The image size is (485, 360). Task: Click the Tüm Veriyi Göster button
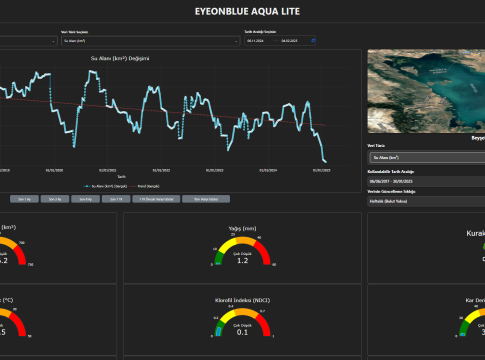click(206, 199)
